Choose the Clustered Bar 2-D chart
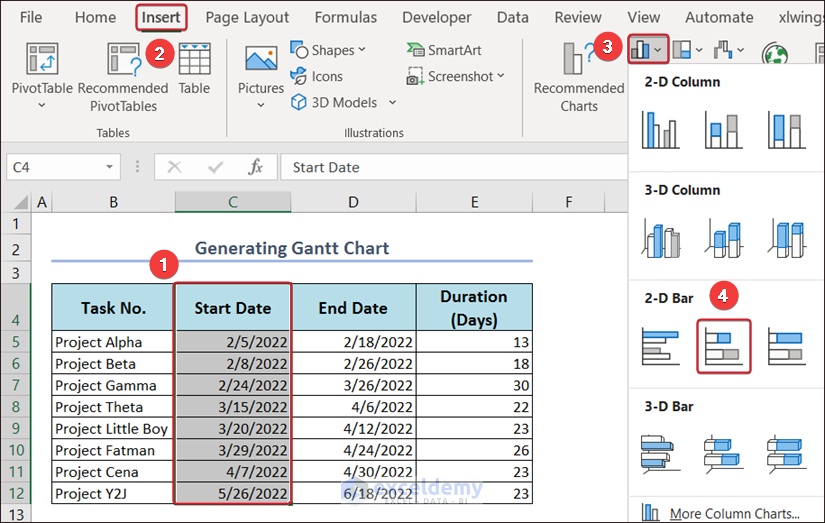This screenshot has width=825, height=523. coord(660,346)
